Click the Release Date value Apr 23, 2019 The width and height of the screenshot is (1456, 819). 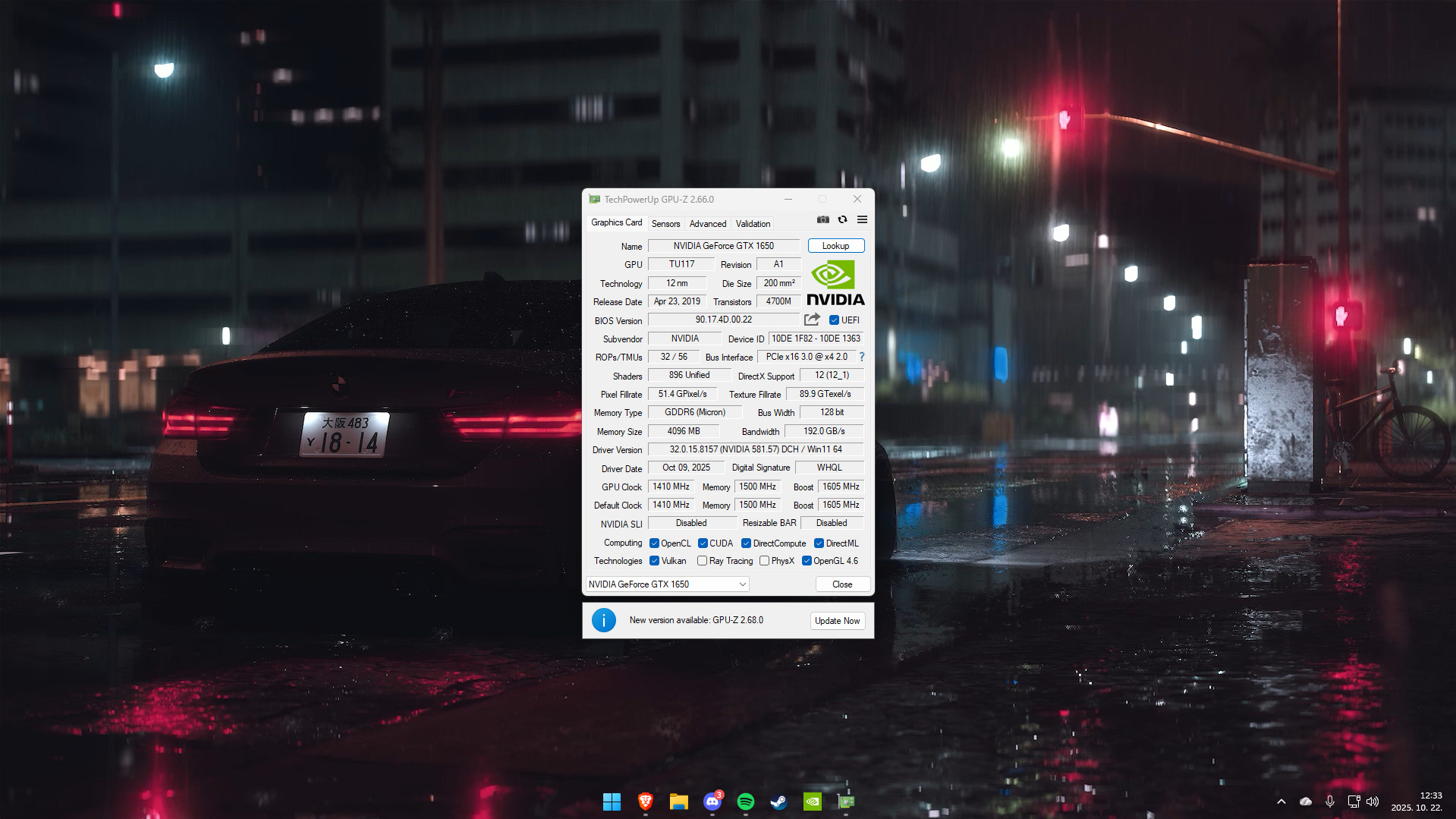point(678,301)
